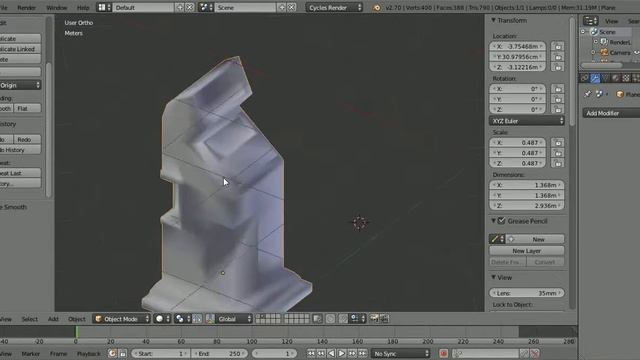640x360 pixels.
Task: Open the outliner editor type selector
Action: click(x=590, y=20)
